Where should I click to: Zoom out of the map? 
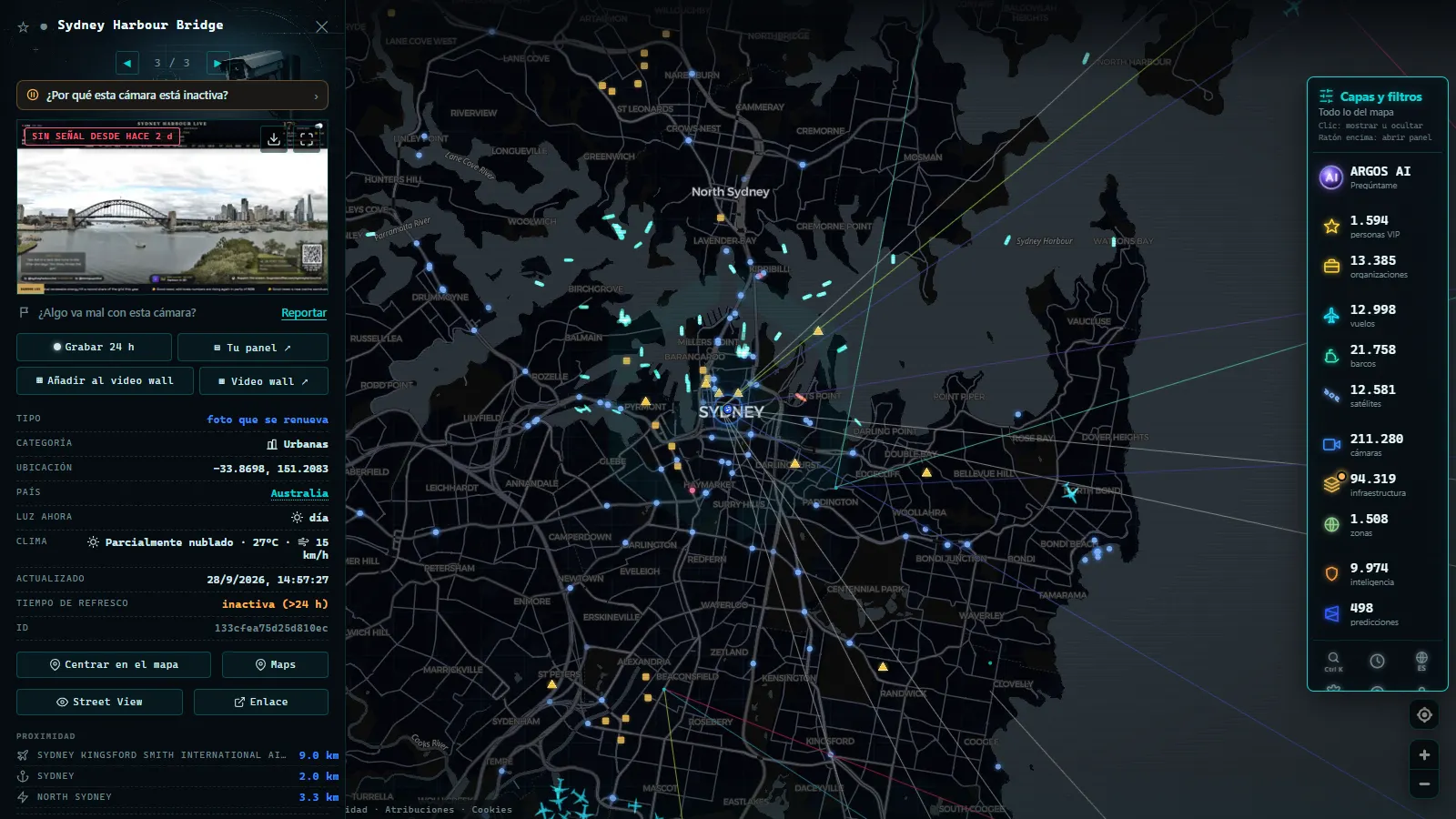click(1424, 784)
